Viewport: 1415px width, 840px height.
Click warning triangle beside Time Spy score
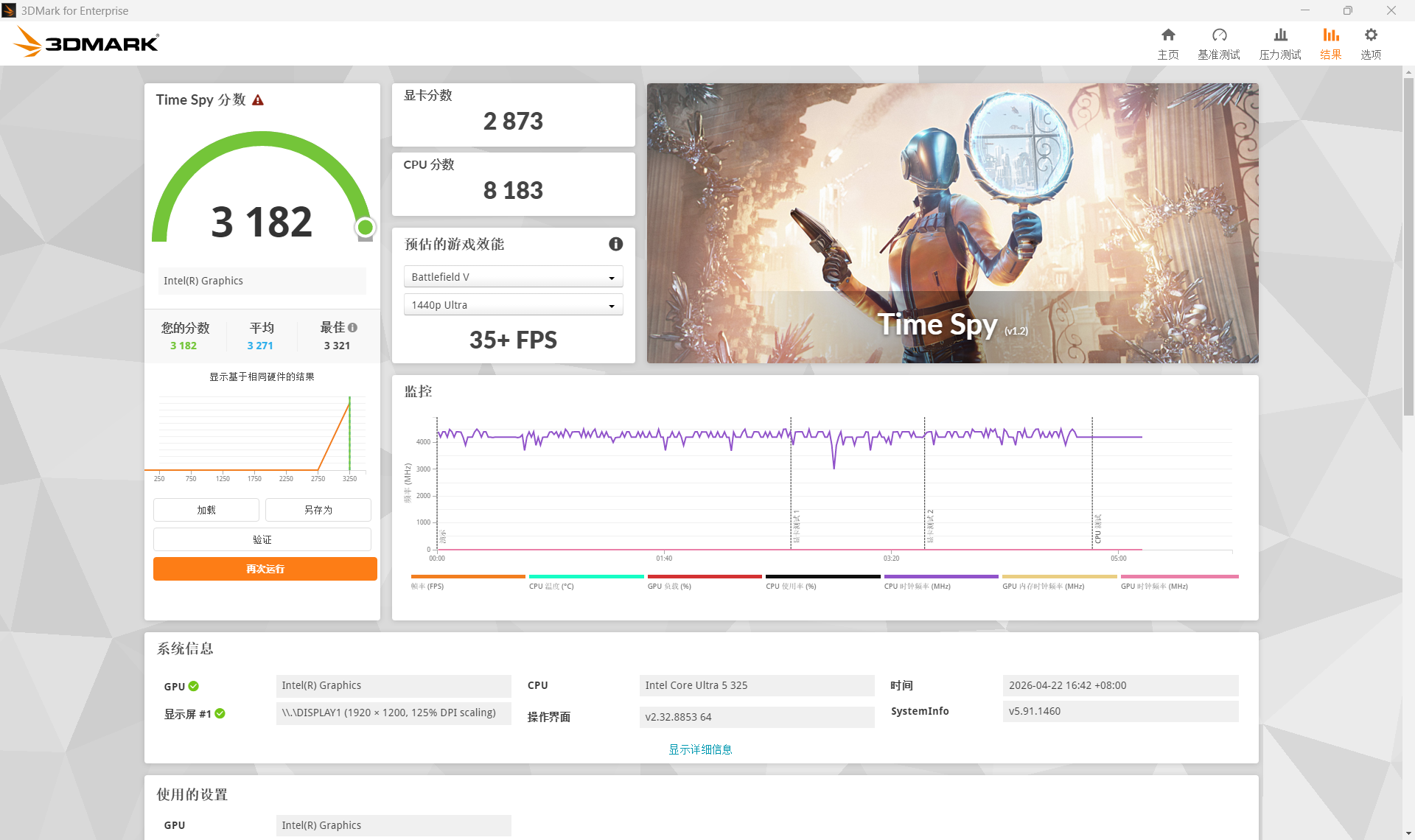click(258, 100)
